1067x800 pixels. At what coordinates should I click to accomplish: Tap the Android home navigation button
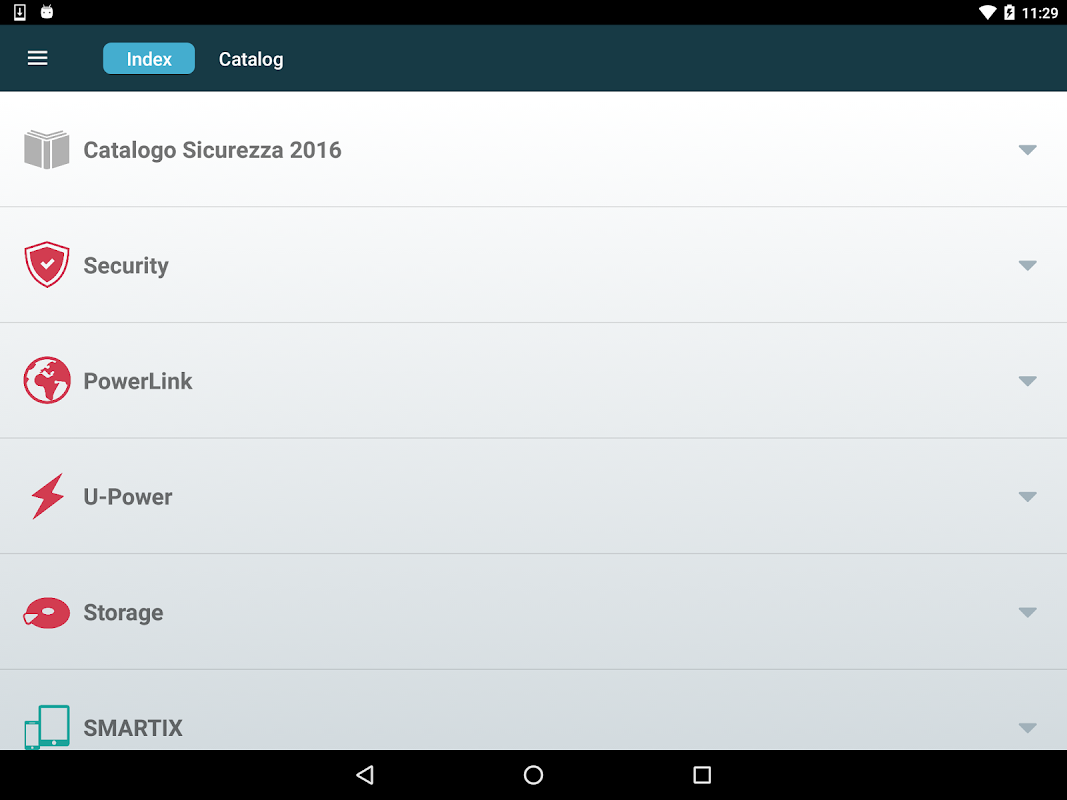coord(534,775)
